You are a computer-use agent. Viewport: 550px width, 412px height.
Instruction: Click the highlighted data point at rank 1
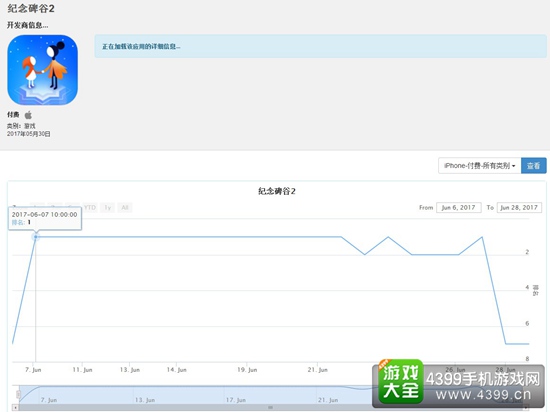[35, 237]
